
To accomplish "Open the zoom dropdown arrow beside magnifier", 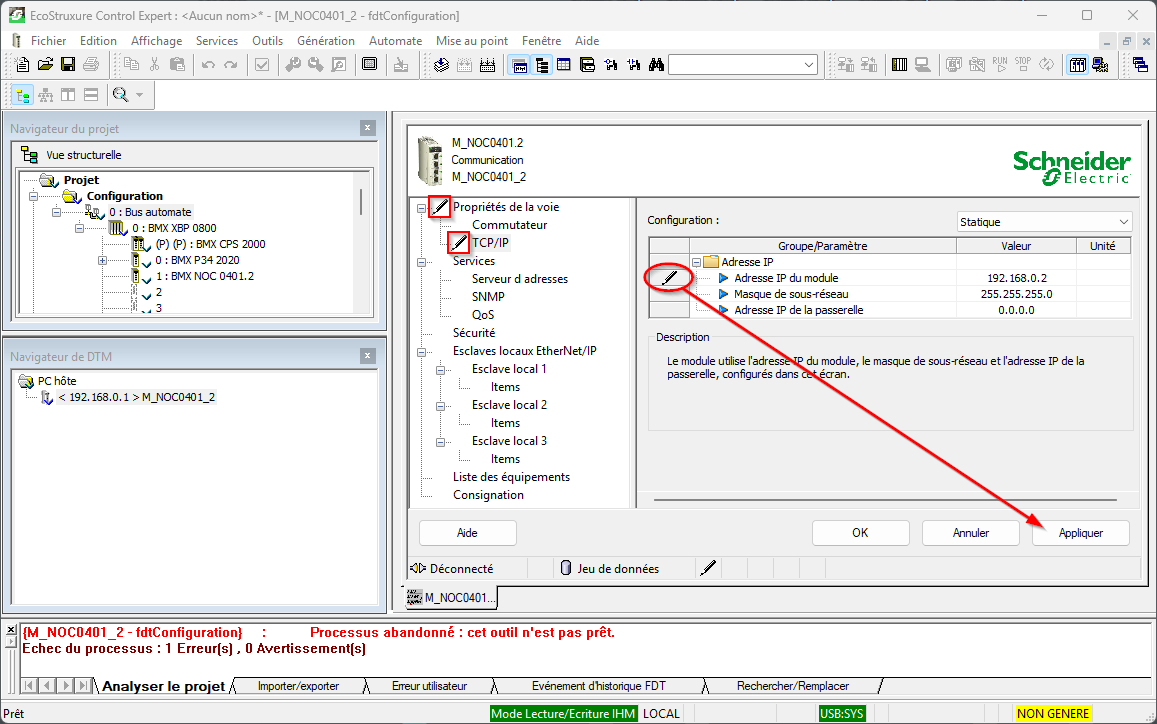I will point(139,94).
